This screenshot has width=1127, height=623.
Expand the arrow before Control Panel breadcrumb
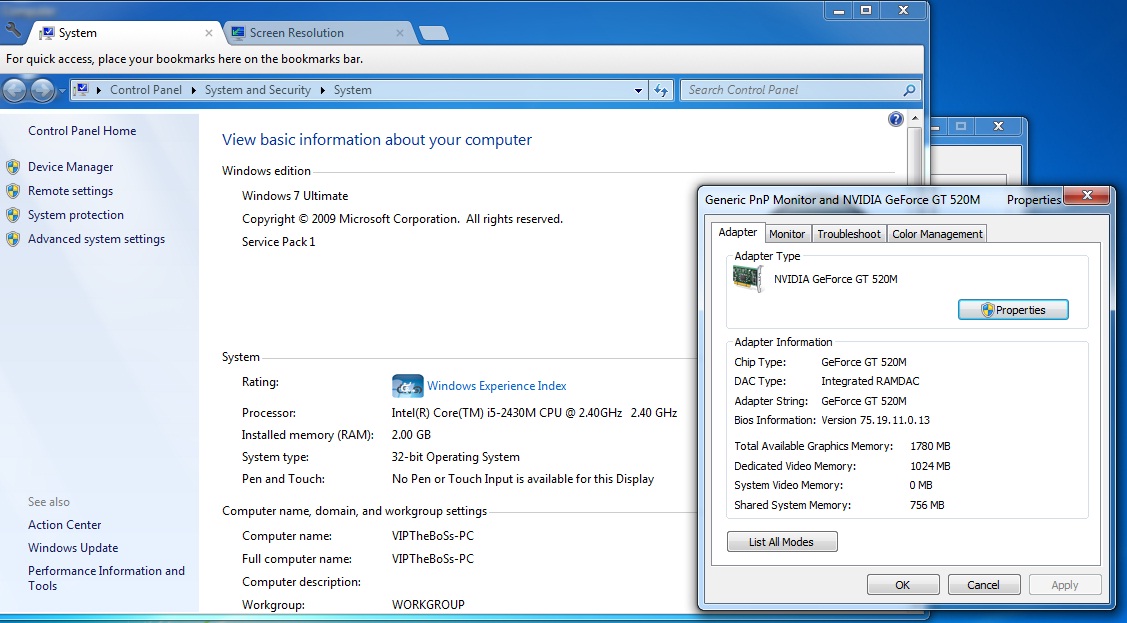98,91
